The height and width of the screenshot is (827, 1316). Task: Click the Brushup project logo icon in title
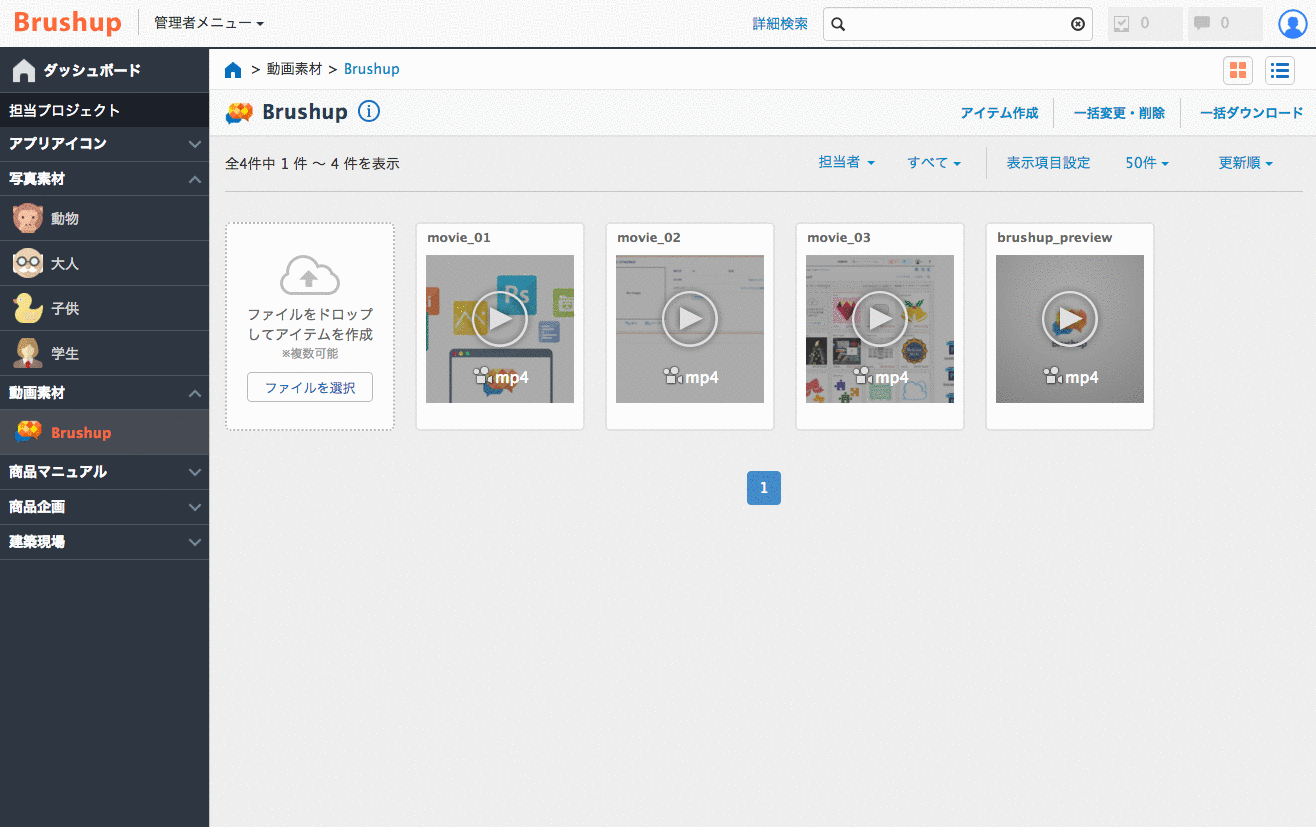tap(239, 113)
